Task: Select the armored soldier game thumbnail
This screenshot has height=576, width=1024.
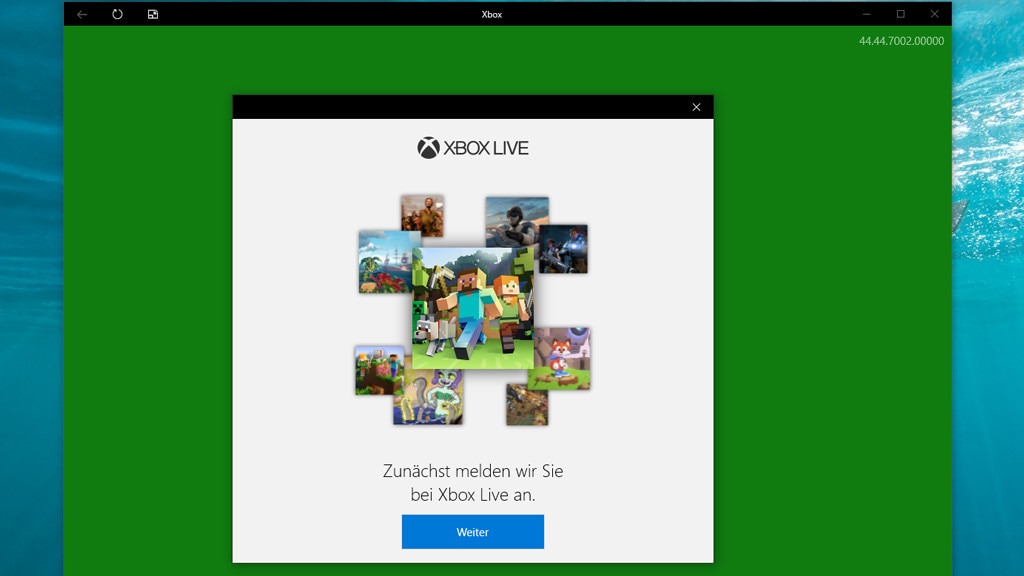Action: (564, 249)
